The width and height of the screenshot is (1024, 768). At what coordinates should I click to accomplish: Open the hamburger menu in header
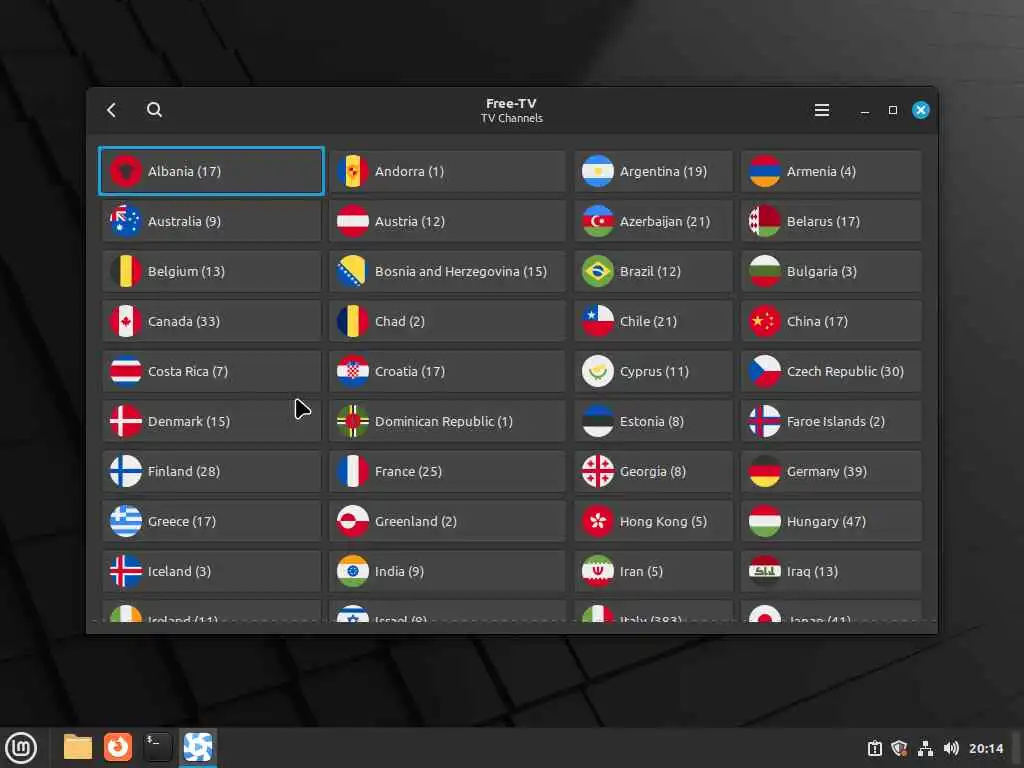click(822, 110)
